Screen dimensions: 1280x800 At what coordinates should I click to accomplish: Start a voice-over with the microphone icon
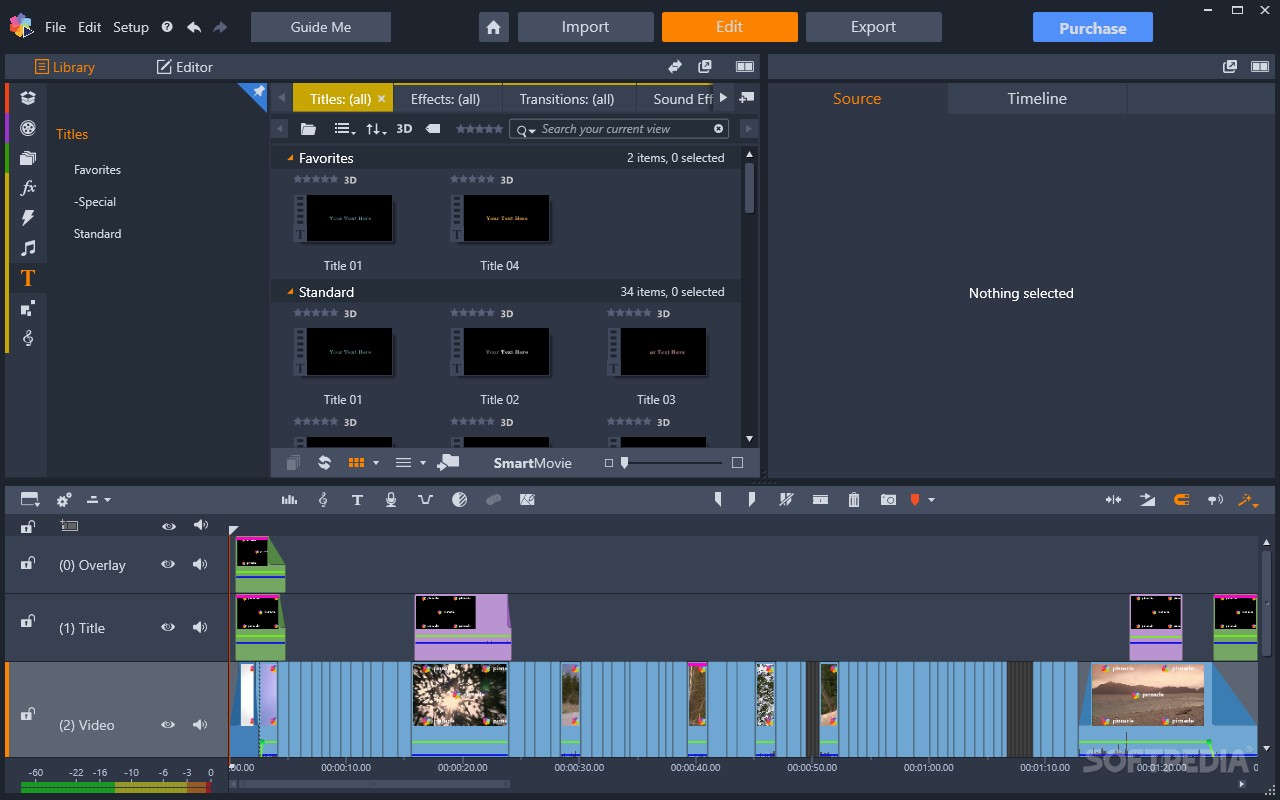[390, 499]
